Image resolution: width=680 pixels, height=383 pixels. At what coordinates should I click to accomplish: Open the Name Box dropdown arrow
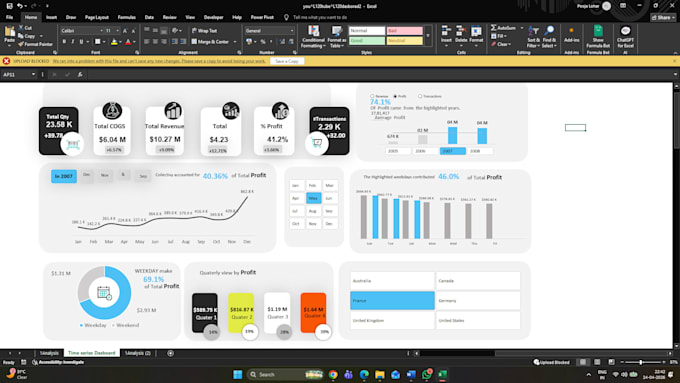[x=33, y=75]
